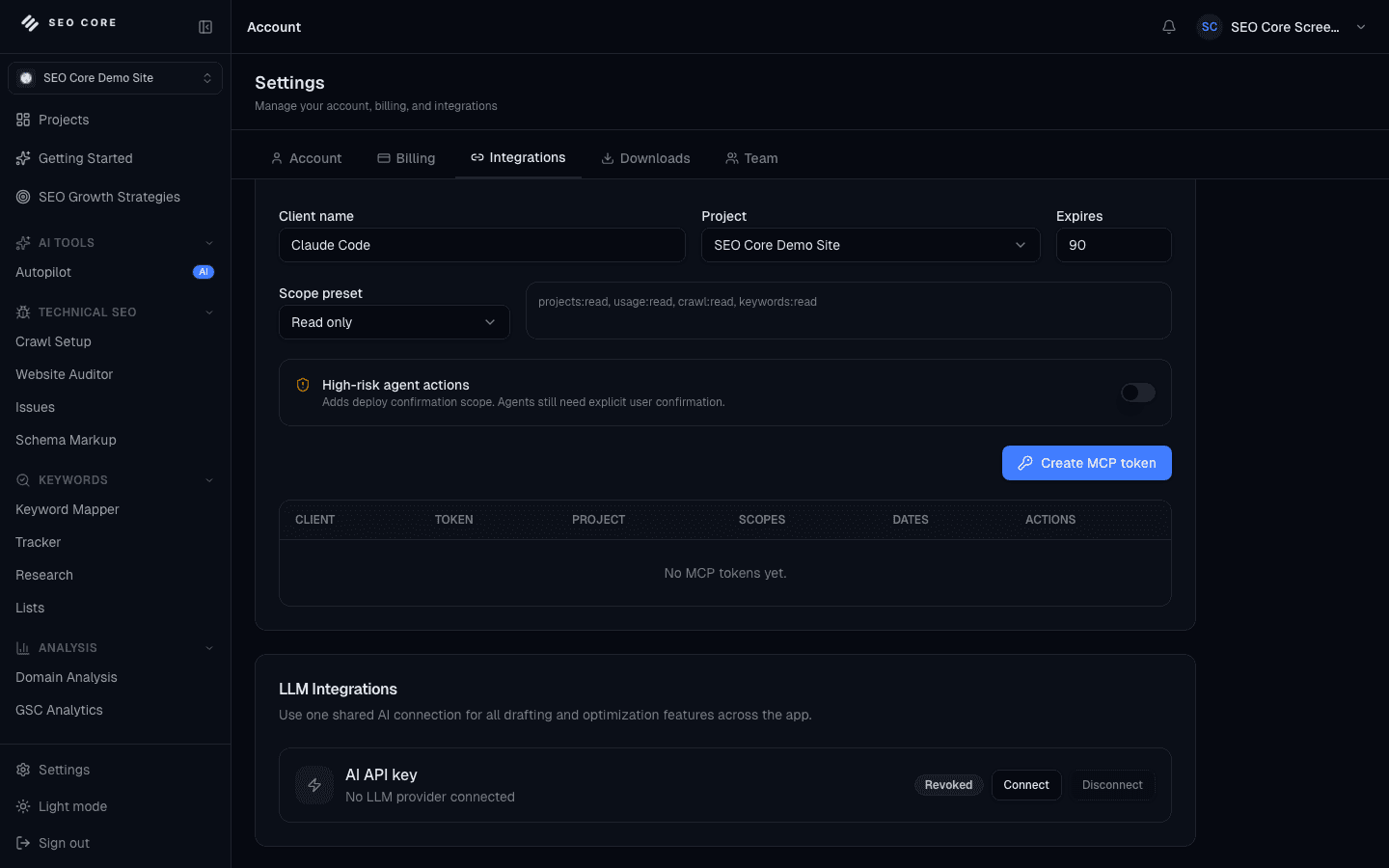
Task: Collapse the Analysis section chevron
Action: (209, 648)
